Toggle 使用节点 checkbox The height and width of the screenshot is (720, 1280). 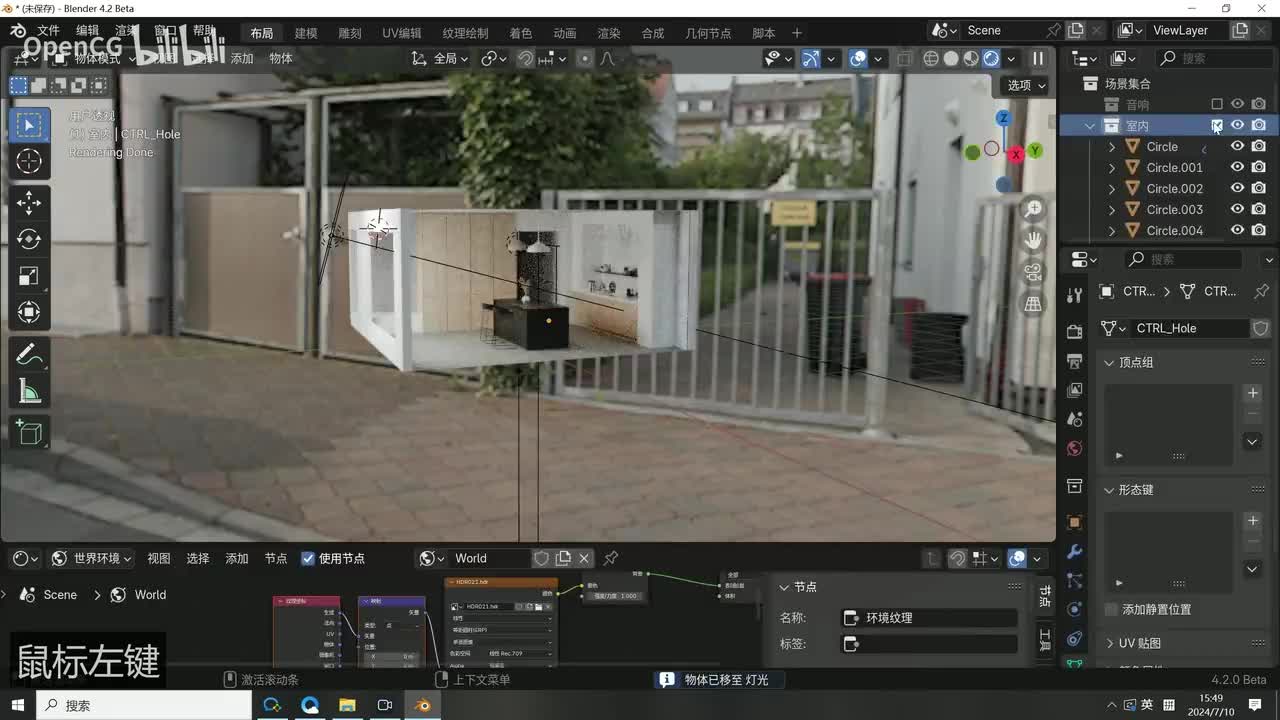(x=308, y=558)
